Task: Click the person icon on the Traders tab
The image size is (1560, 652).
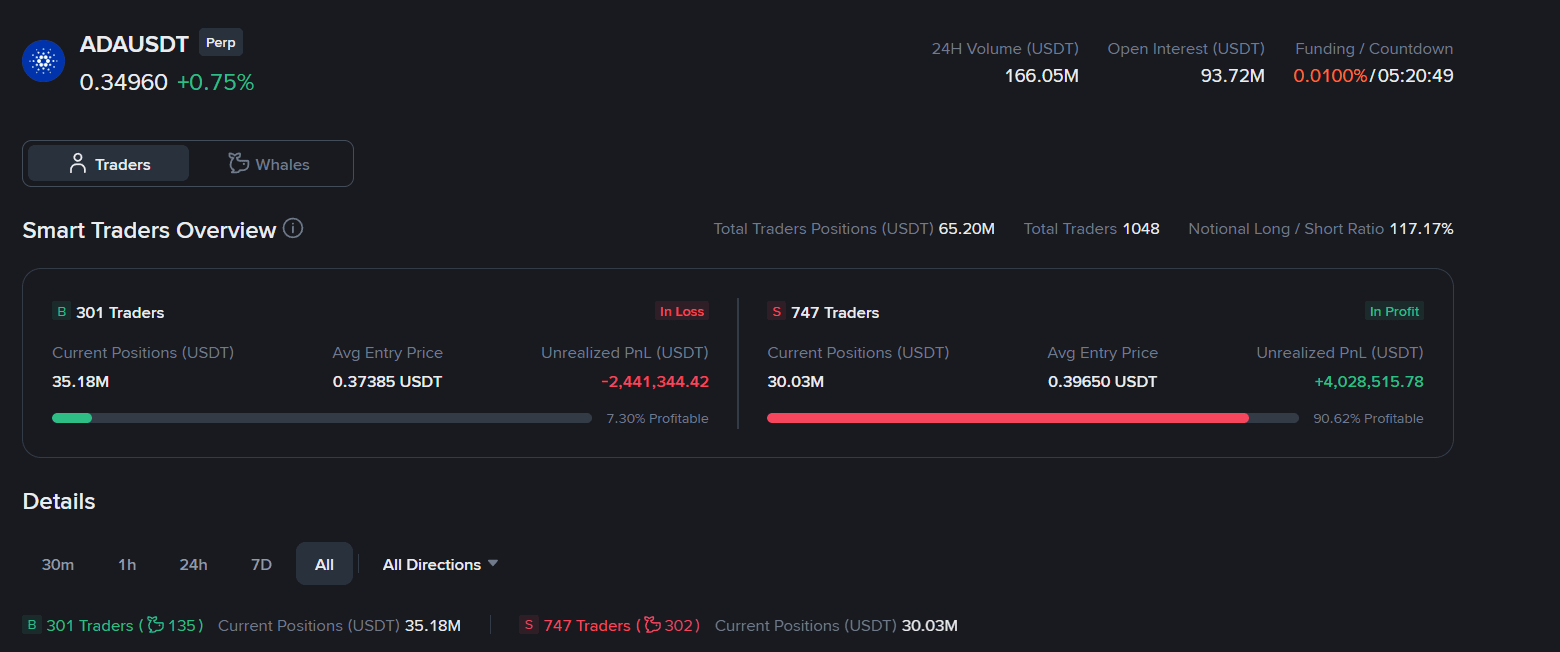Action: [77, 164]
